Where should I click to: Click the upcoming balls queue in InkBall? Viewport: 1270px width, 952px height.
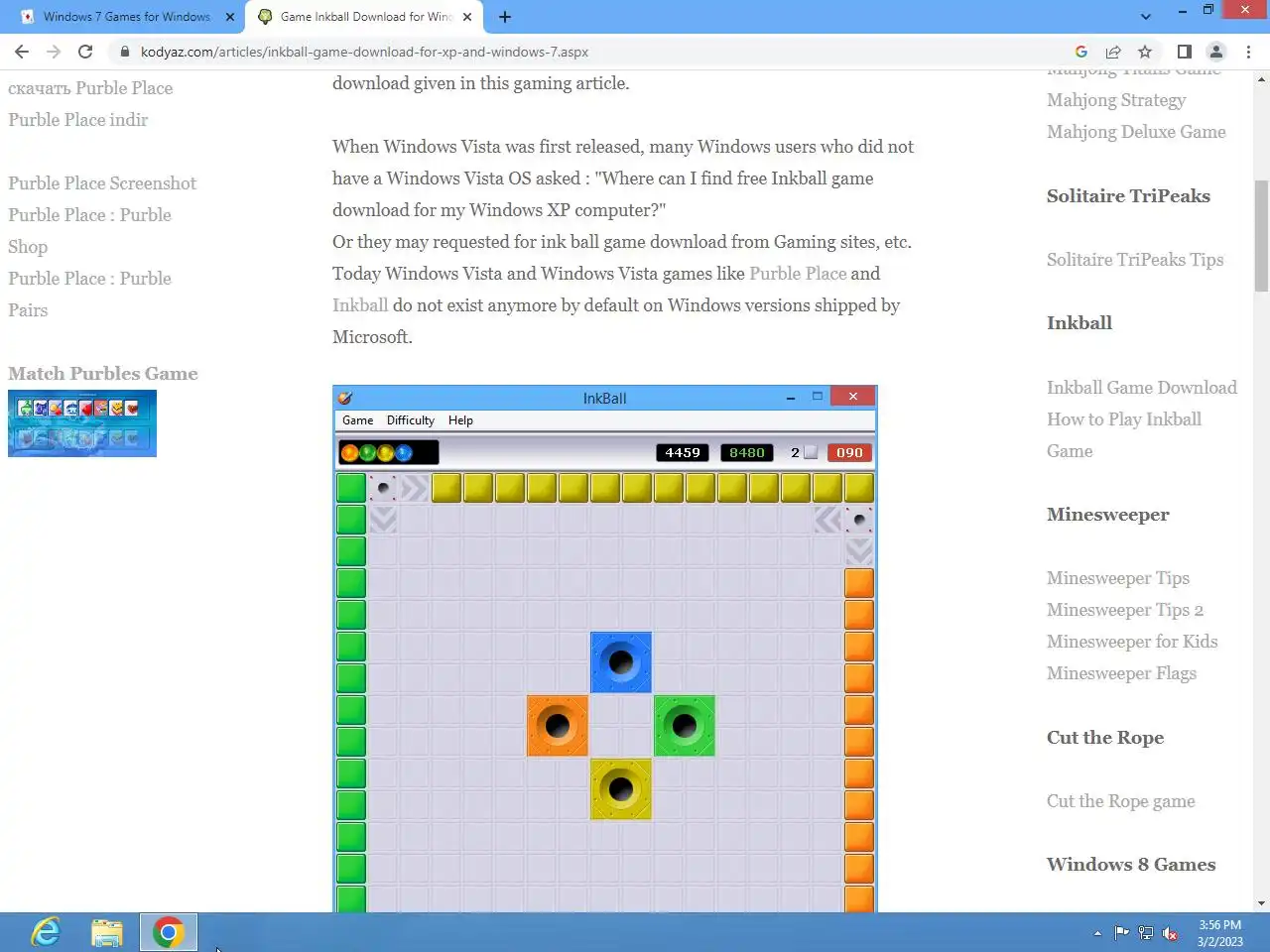click(388, 453)
